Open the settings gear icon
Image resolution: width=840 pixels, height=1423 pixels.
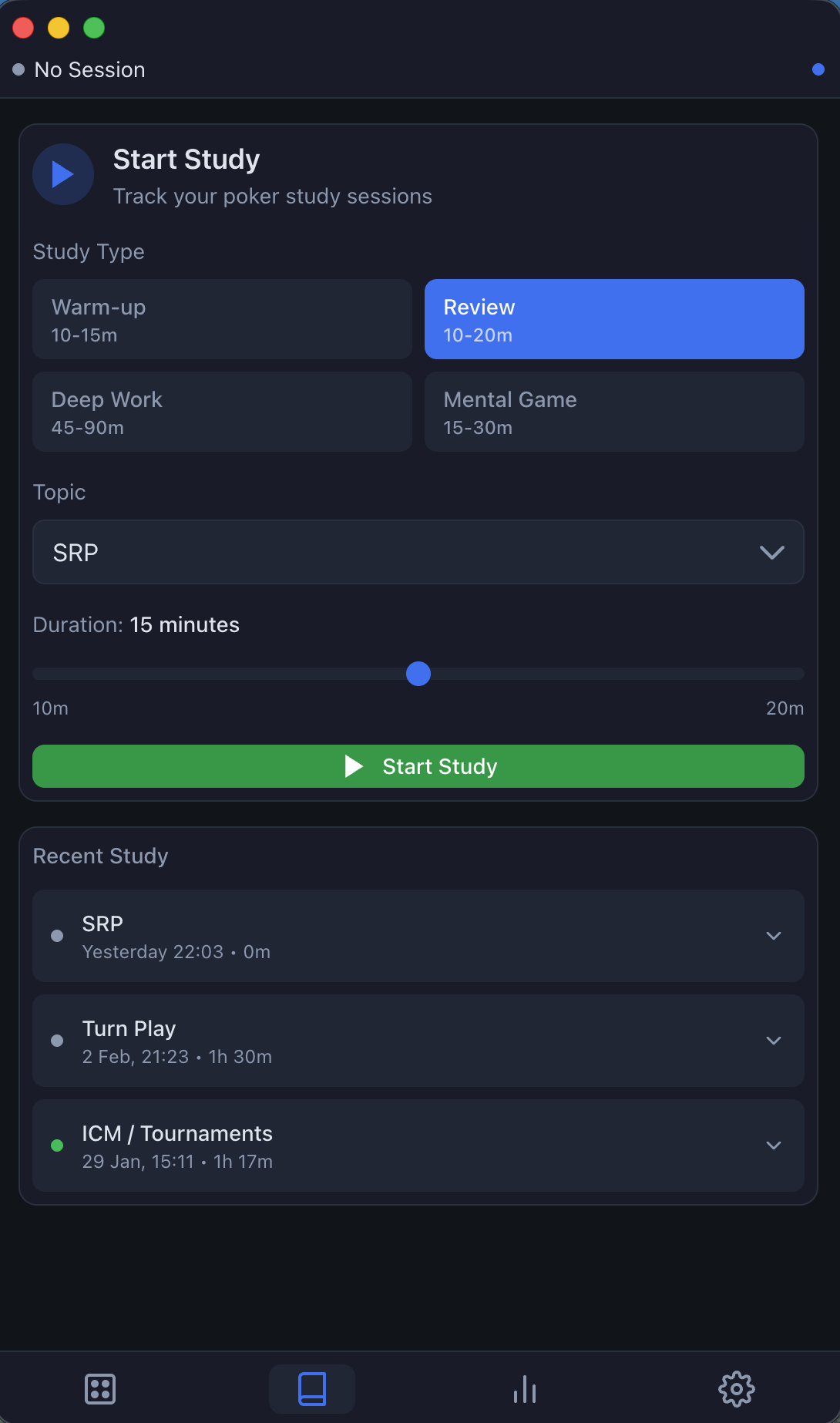tap(737, 1389)
